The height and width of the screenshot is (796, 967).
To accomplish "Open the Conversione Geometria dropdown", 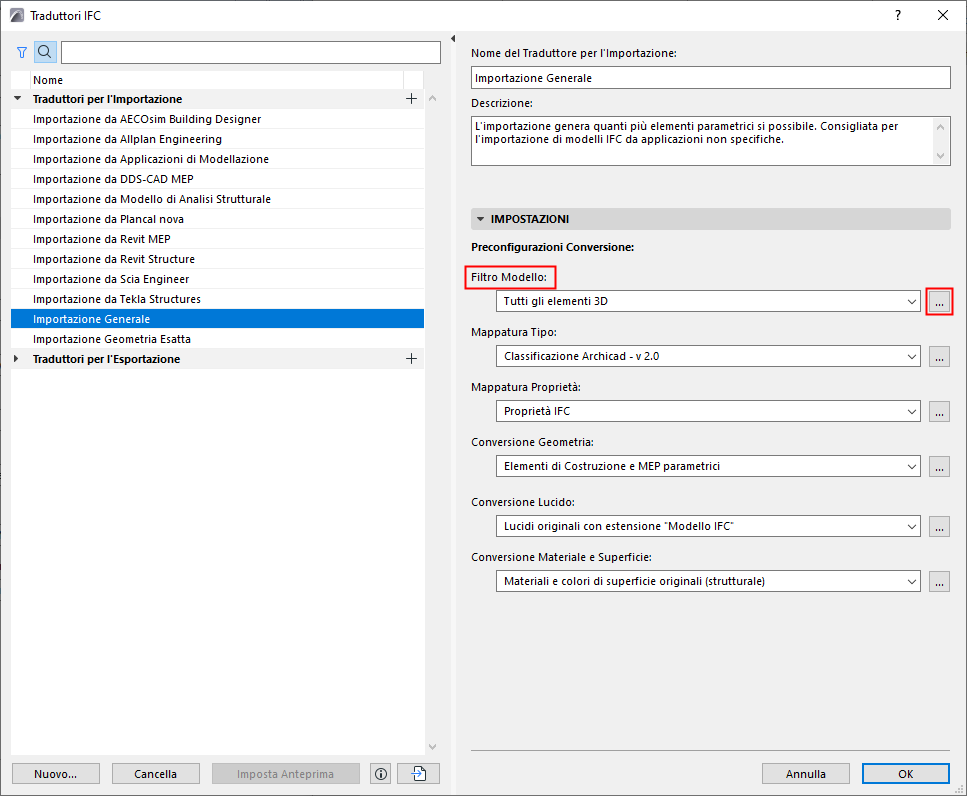I will pos(708,466).
